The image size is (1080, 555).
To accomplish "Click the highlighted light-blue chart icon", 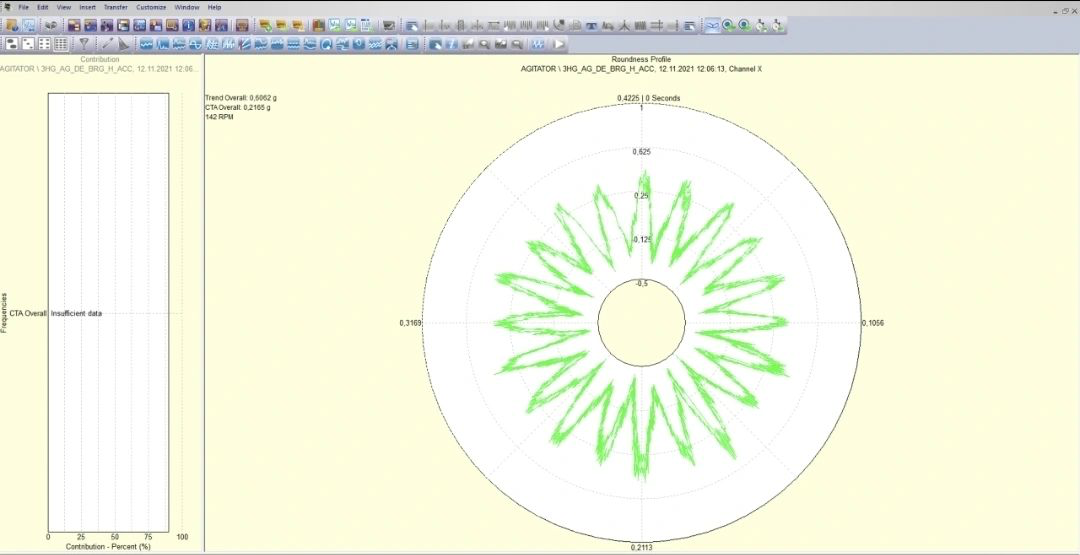I will (x=28, y=25).
